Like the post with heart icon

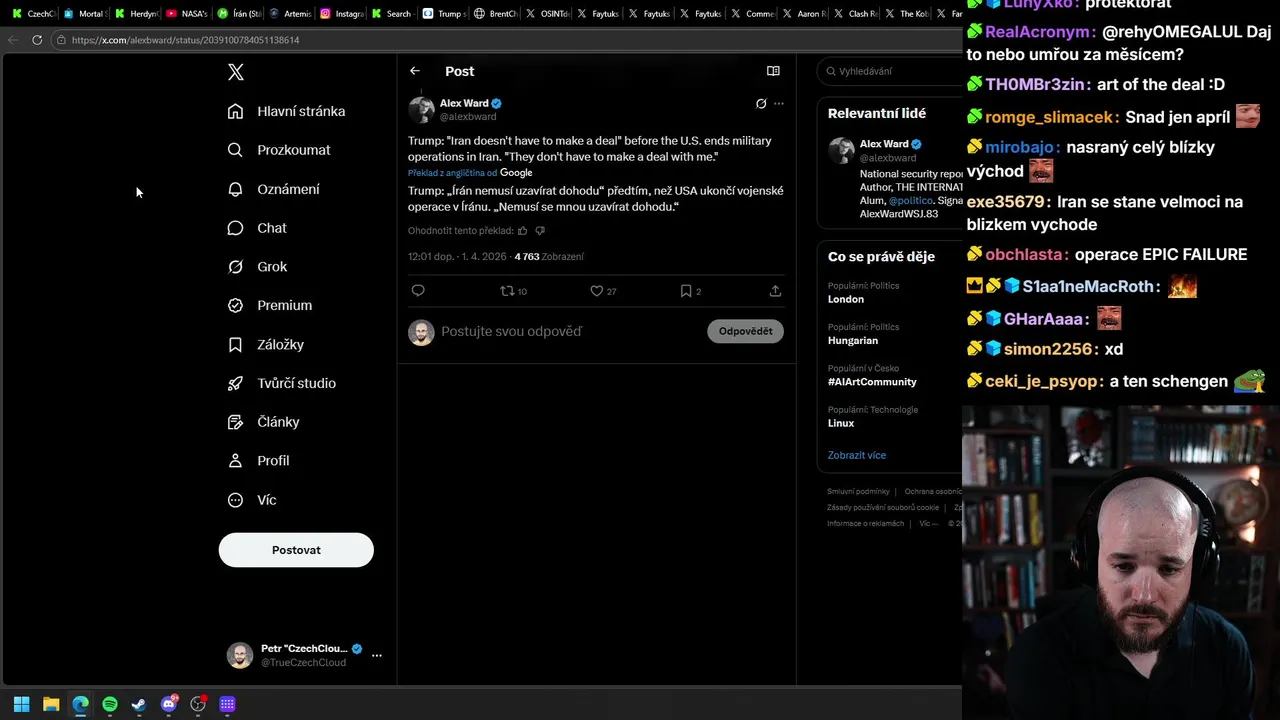coord(596,291)
